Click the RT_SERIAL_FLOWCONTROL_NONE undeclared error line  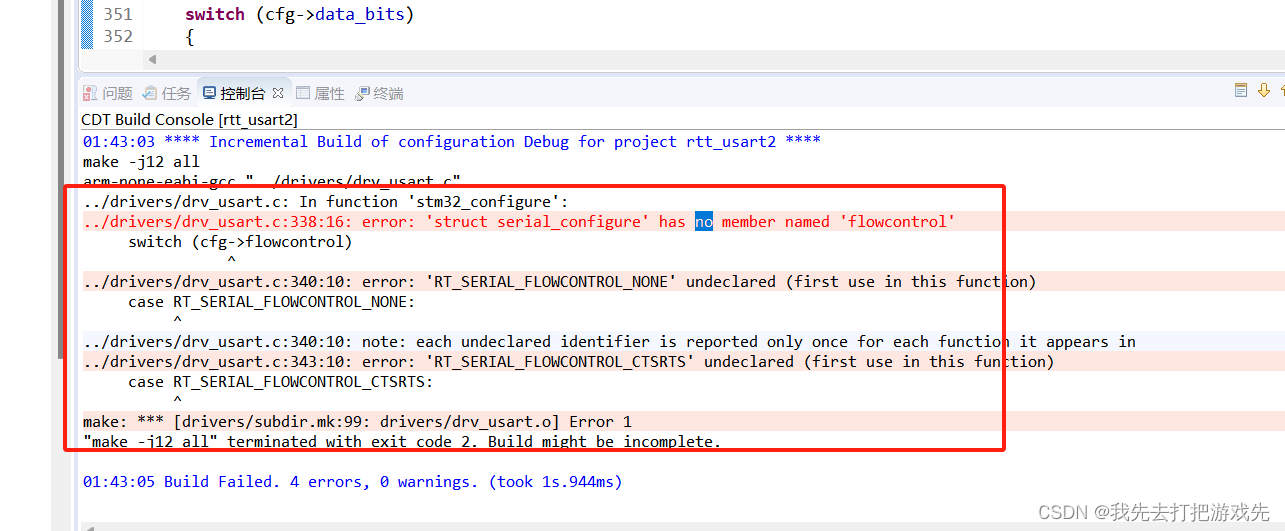(560, 281)
